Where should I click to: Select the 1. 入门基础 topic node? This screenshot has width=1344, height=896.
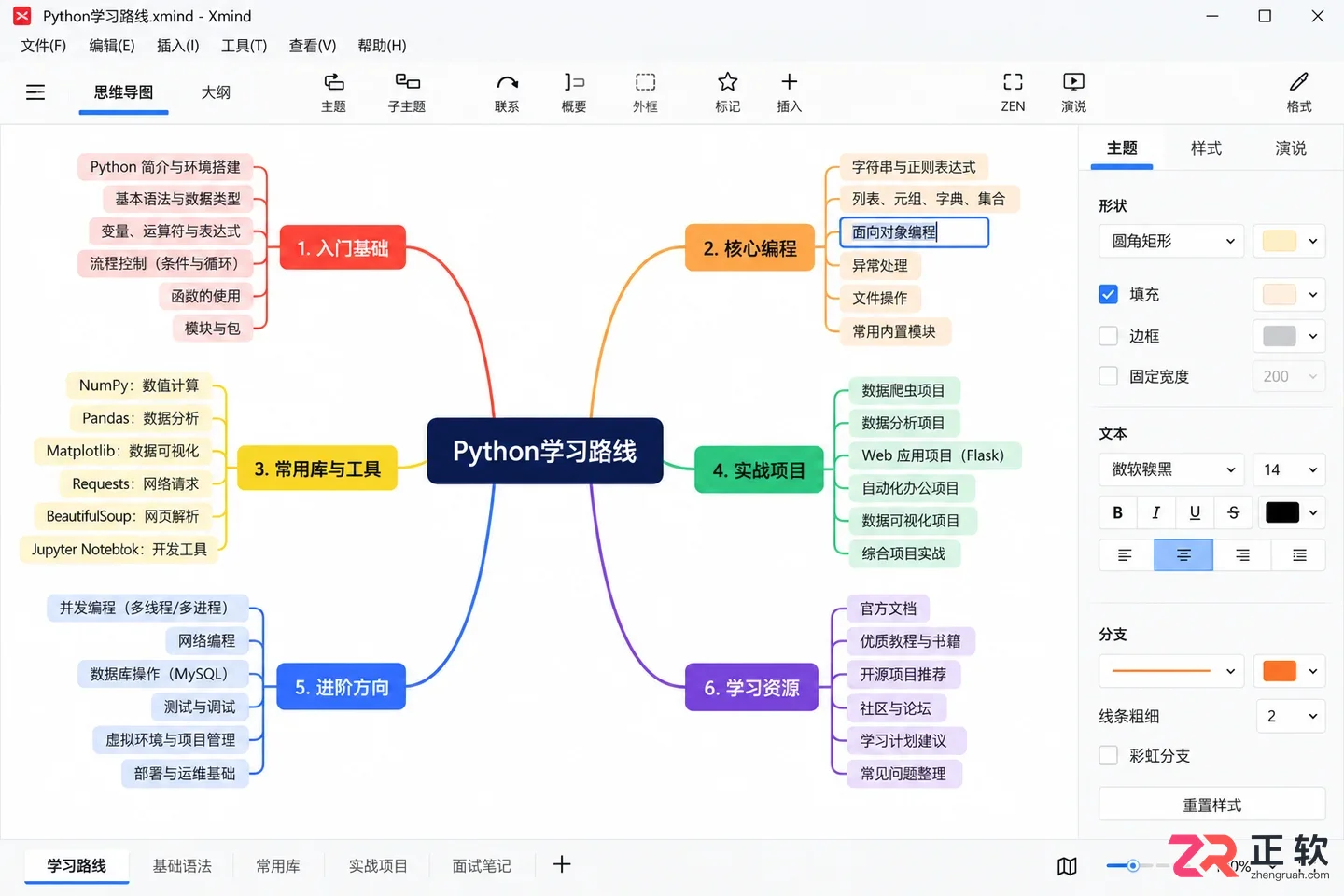343,248
